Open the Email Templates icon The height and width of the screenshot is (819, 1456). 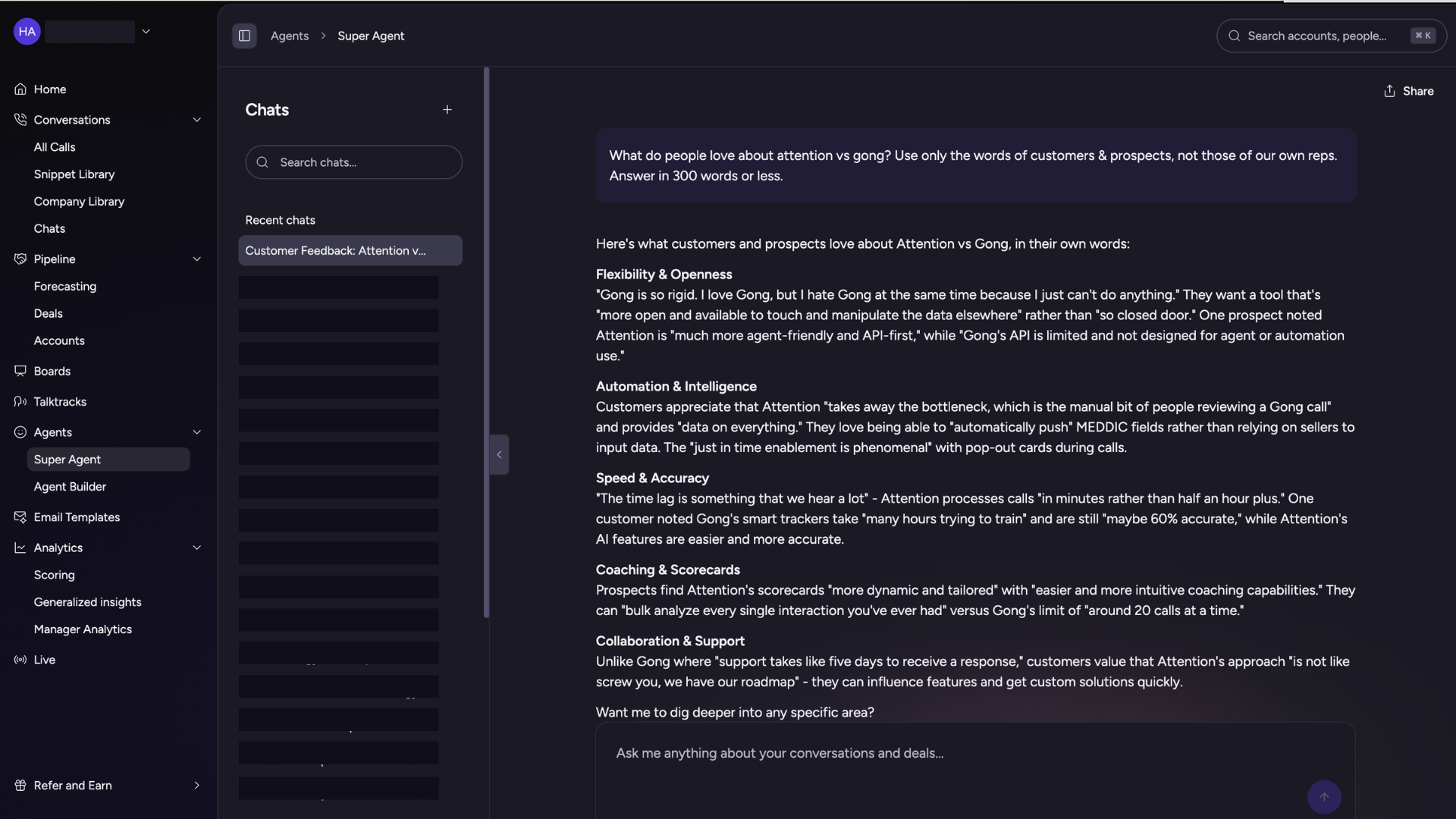[x=20, y=517]
